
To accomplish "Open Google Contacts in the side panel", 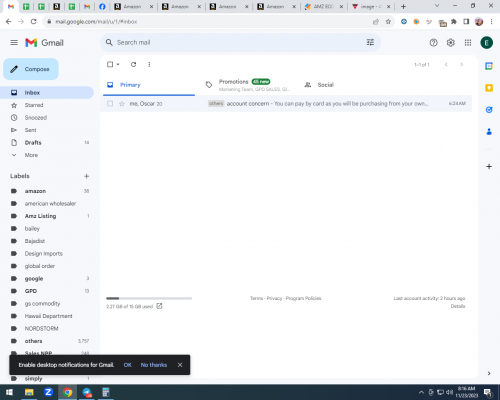I will [x=489, y=132].
